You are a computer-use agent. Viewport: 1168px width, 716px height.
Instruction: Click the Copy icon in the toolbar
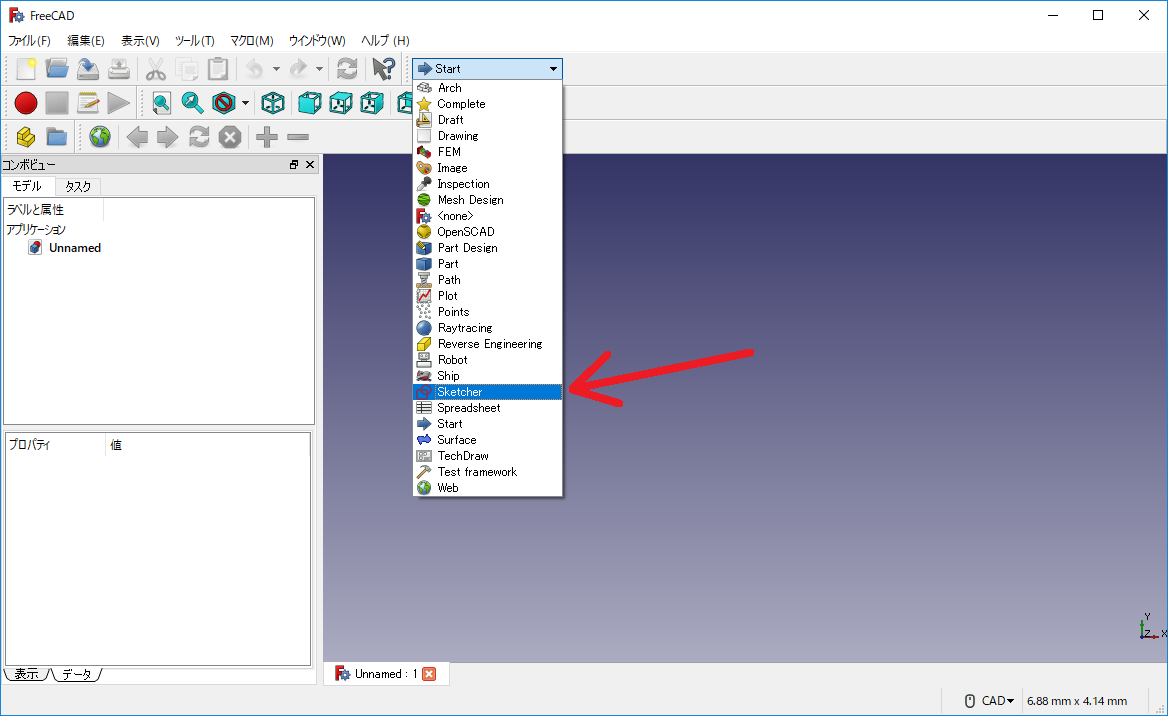(x=186, y=69)
